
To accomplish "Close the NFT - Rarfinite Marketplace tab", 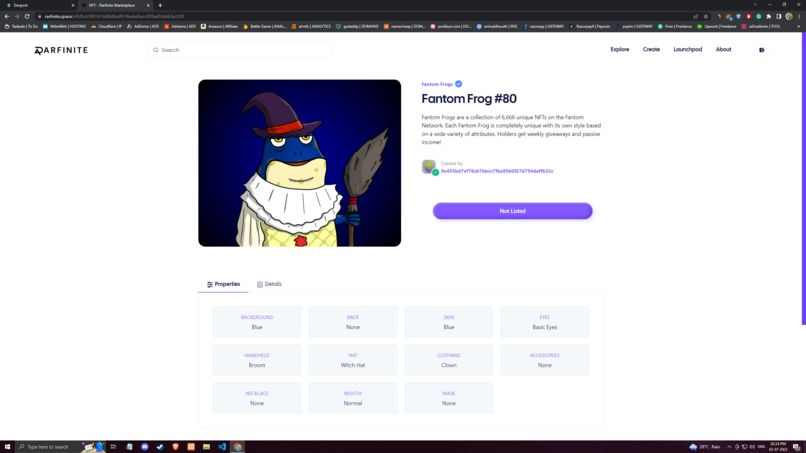I will [x=148, y=5].
